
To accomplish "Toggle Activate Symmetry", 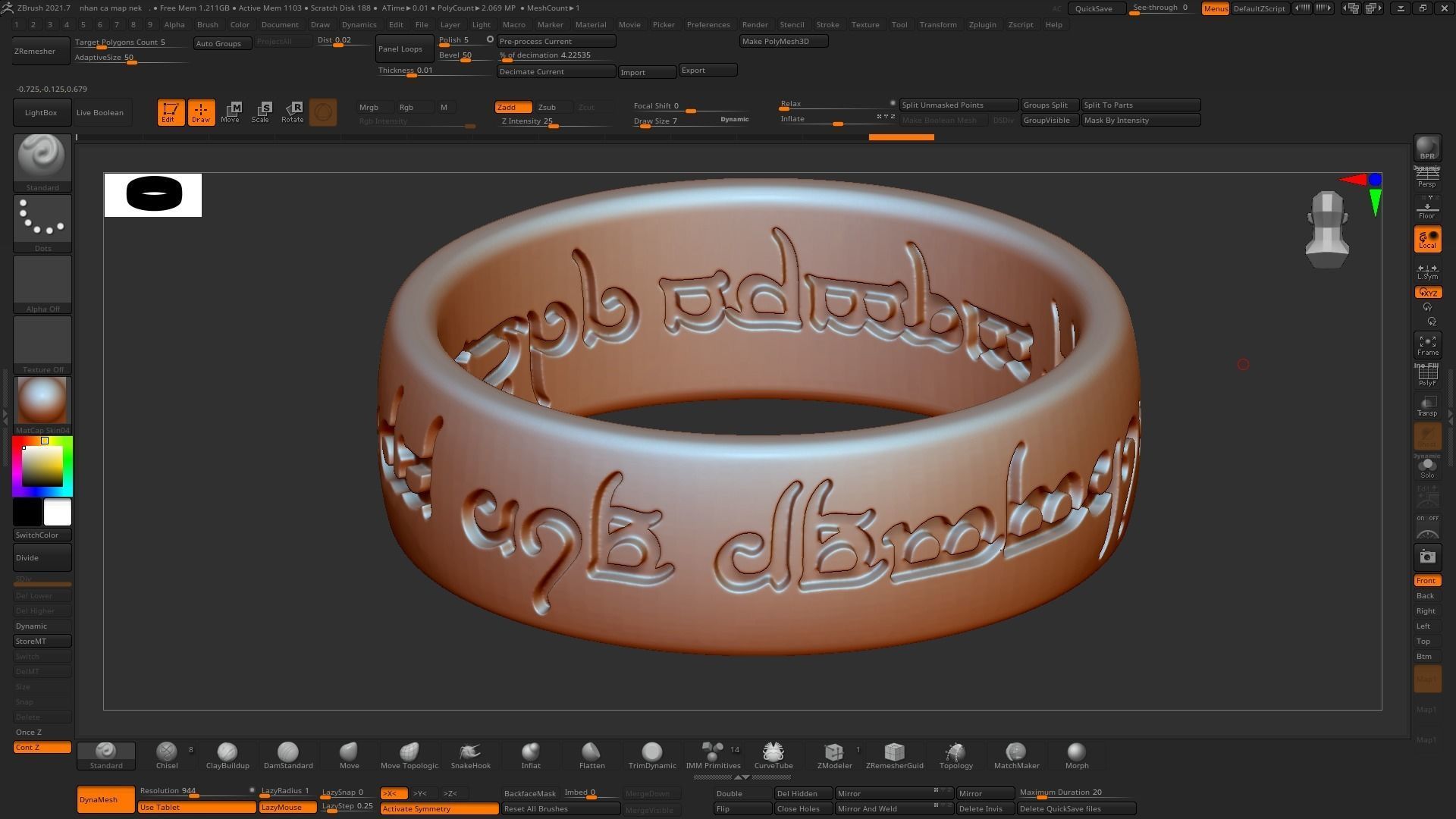I will (439, 808).
